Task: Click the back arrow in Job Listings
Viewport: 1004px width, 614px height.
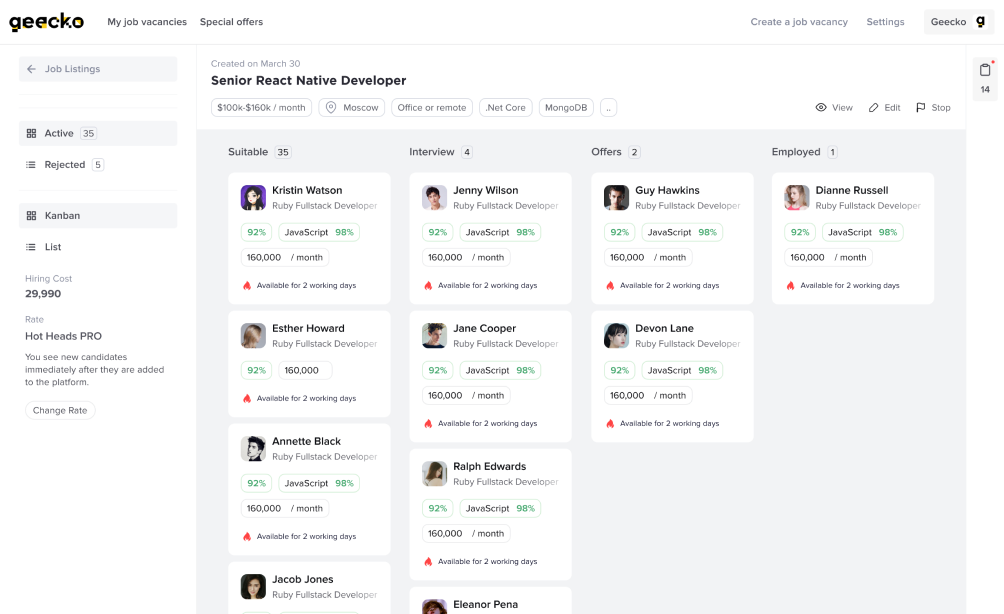Action: click(31, 69)
